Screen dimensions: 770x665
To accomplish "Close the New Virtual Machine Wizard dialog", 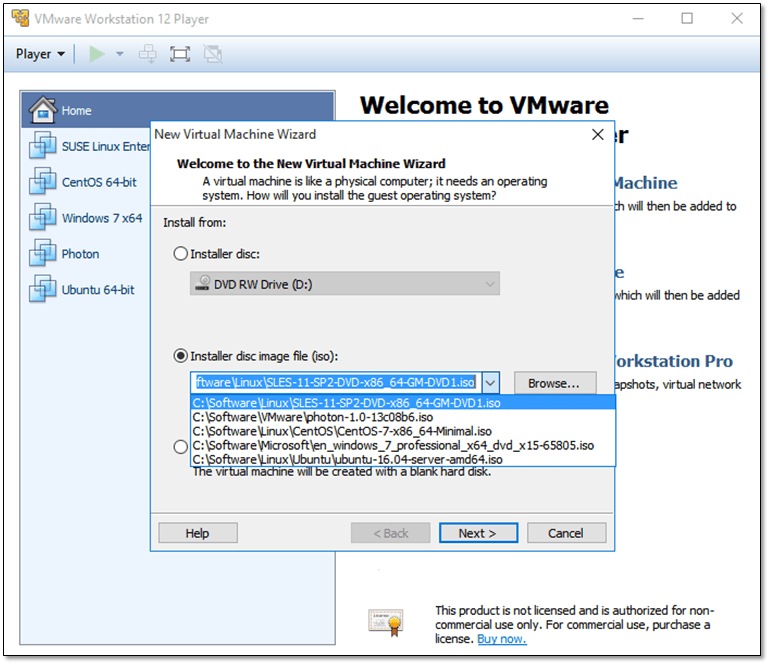I will [x=598, y=135].
